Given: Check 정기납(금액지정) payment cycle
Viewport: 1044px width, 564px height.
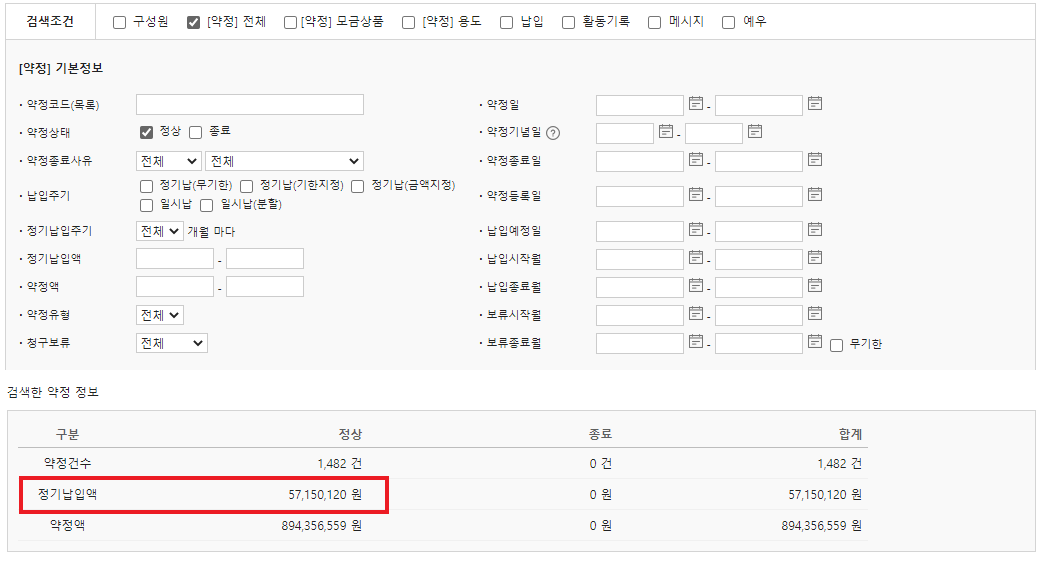Looking at the screenshot, I should (x=358, y=186).
